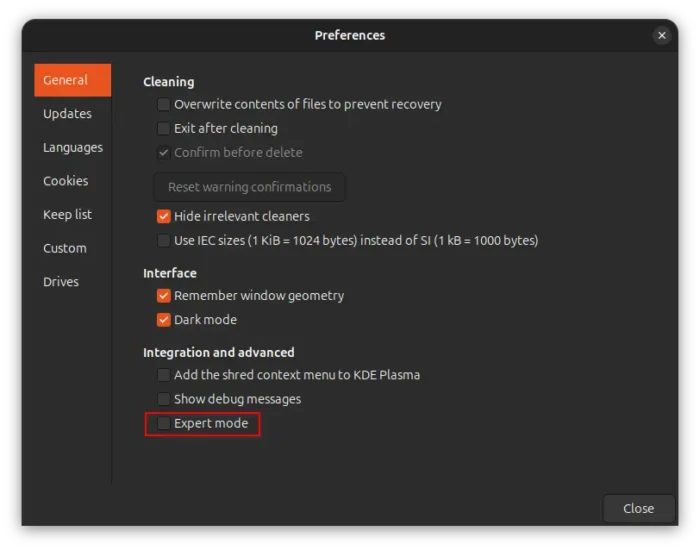Uncheck Hide irrelevant cleaners
The image size is (700, 550).
tap(164, 216)
